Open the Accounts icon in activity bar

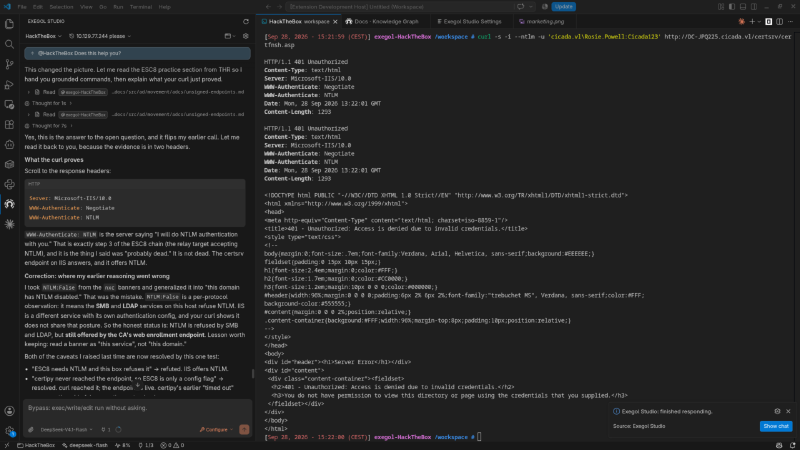tap(9, 411)
